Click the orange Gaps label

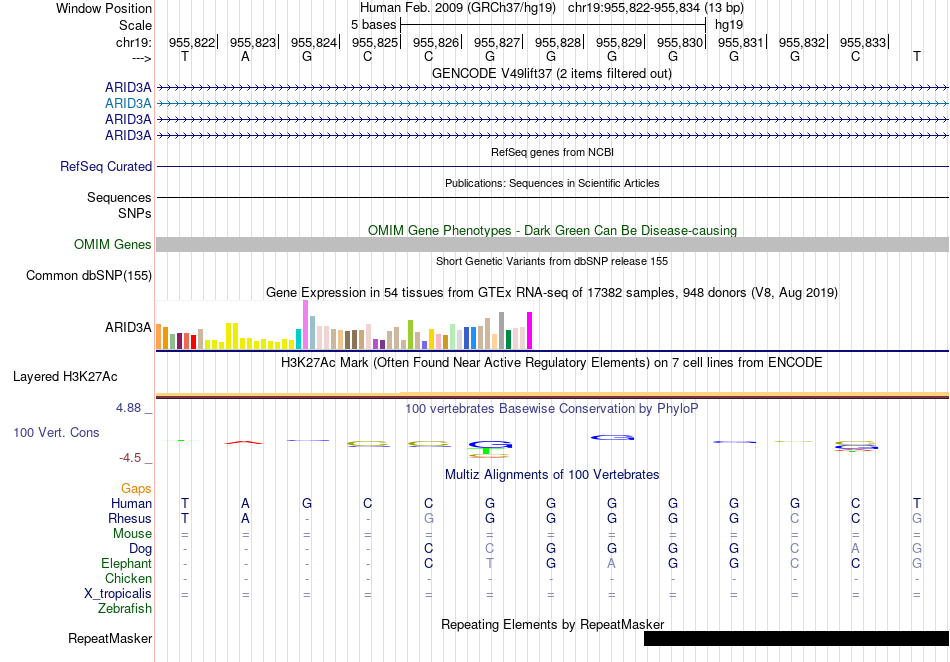136,488
